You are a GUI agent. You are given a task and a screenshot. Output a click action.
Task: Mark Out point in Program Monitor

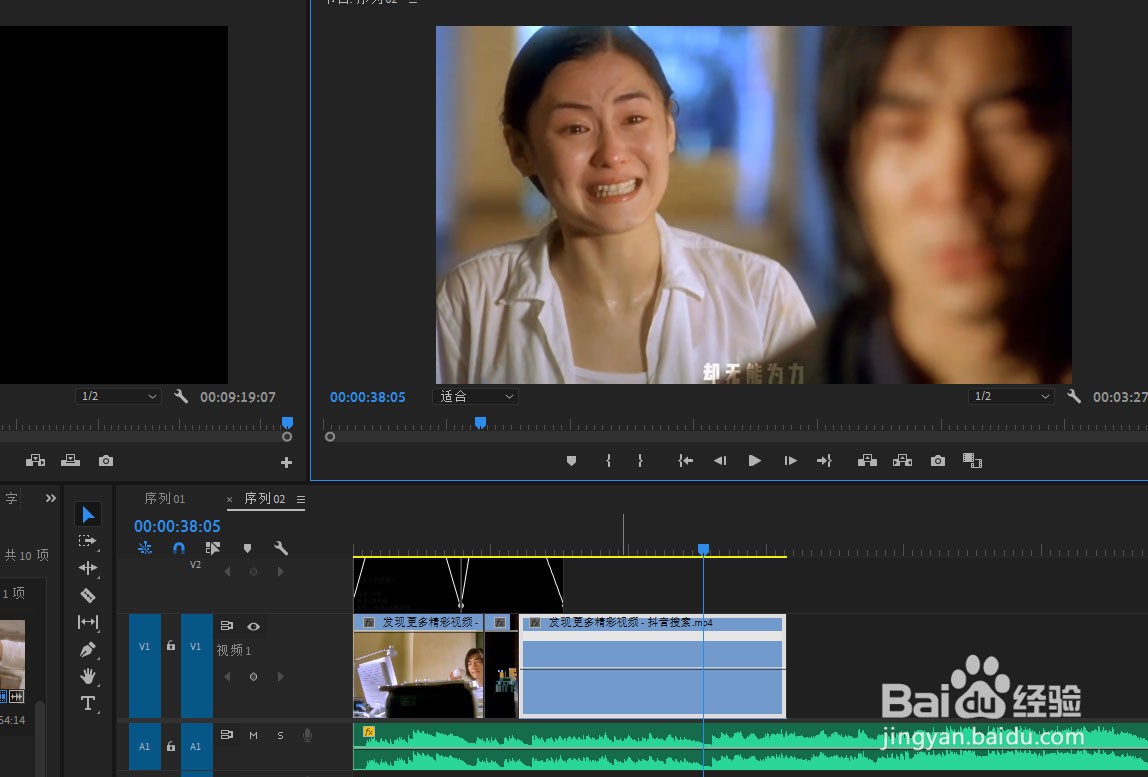tap(640, 461)
